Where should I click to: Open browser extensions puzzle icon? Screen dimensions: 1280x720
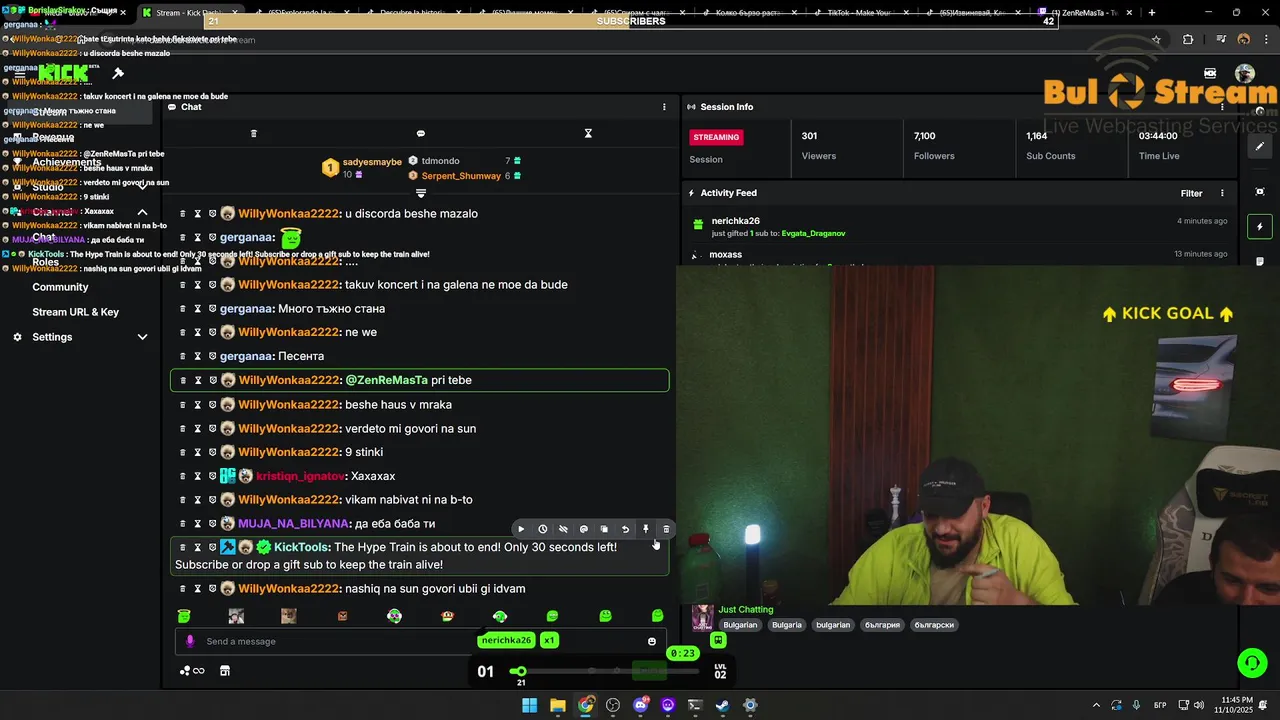pyautogui.click(x=1188, y=39)
